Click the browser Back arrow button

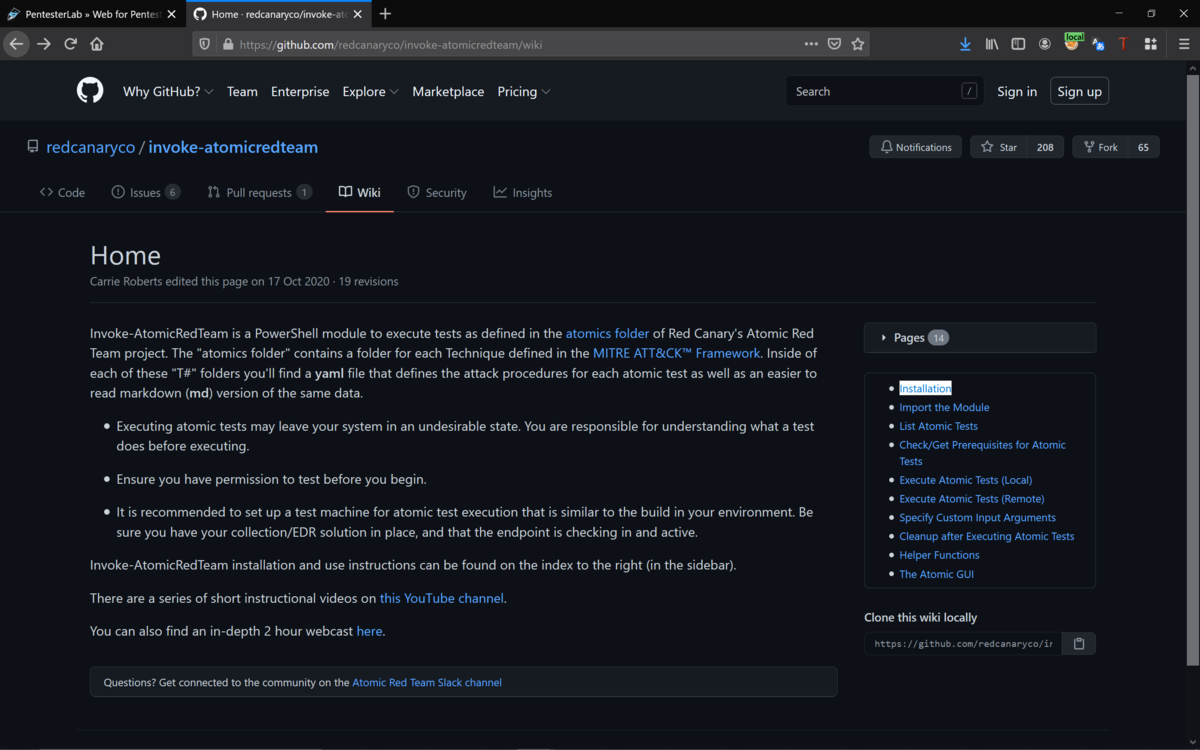16,44
